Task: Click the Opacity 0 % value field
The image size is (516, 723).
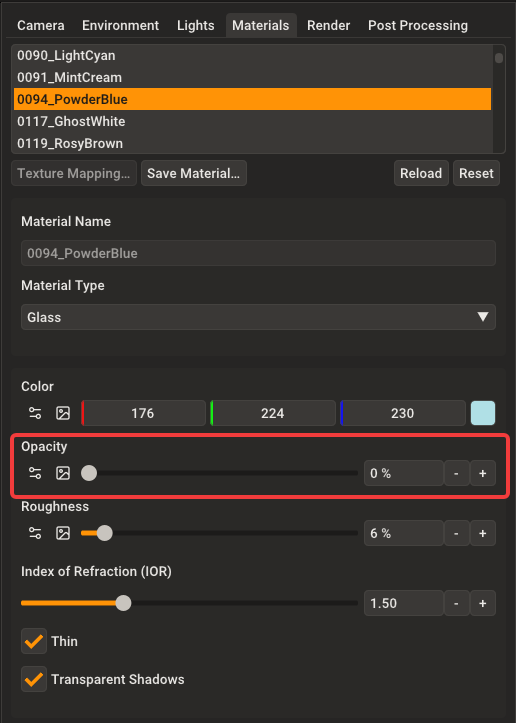Action: coord(404,473)
